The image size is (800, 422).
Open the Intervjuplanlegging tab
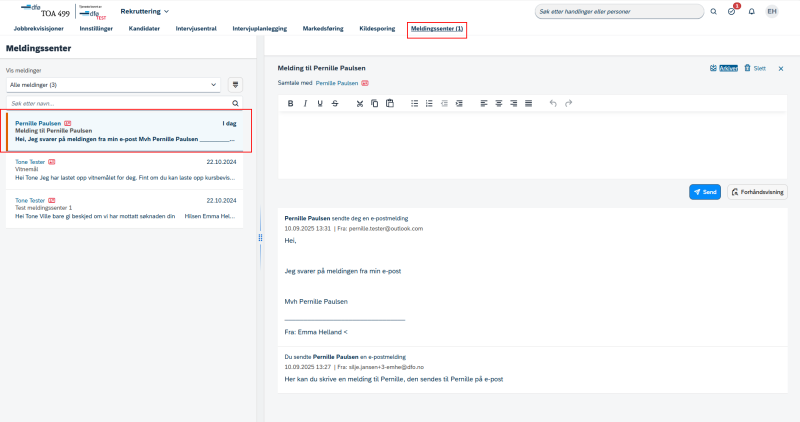click(x=260, y=29)
